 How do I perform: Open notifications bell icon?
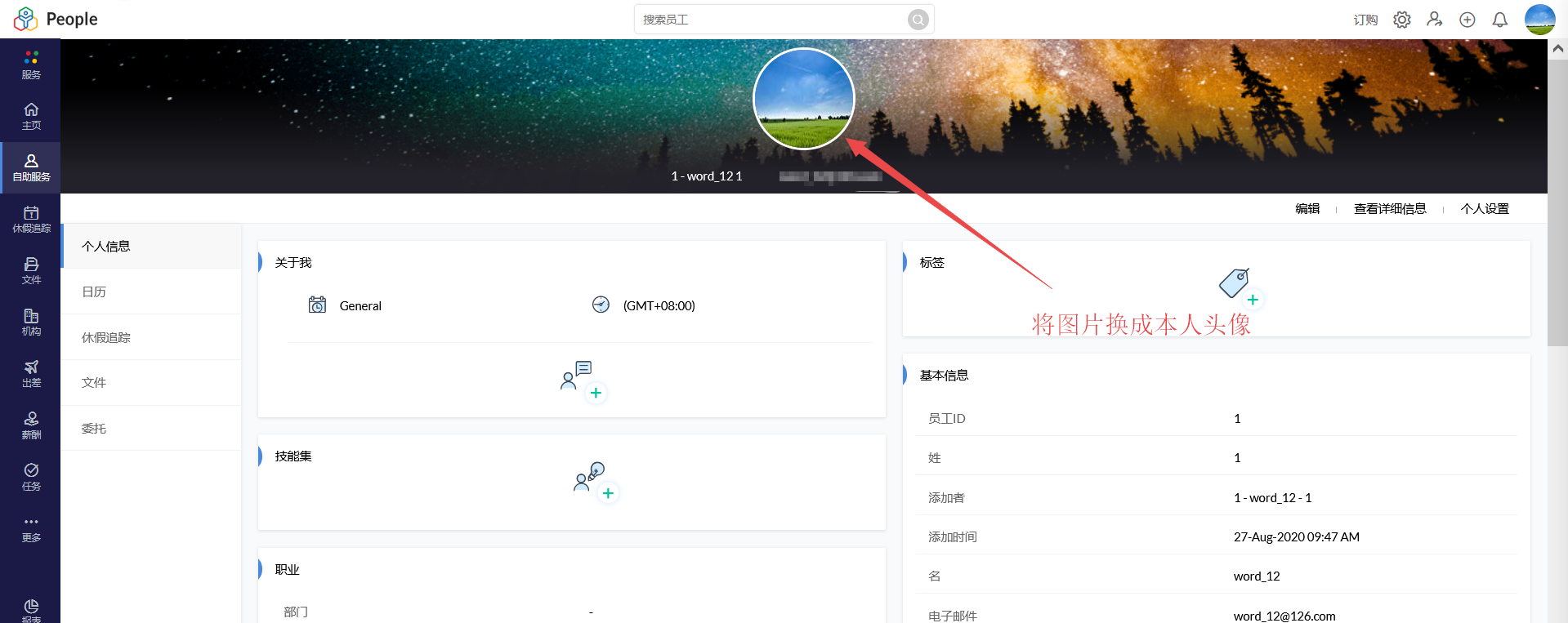point(1500,20)
